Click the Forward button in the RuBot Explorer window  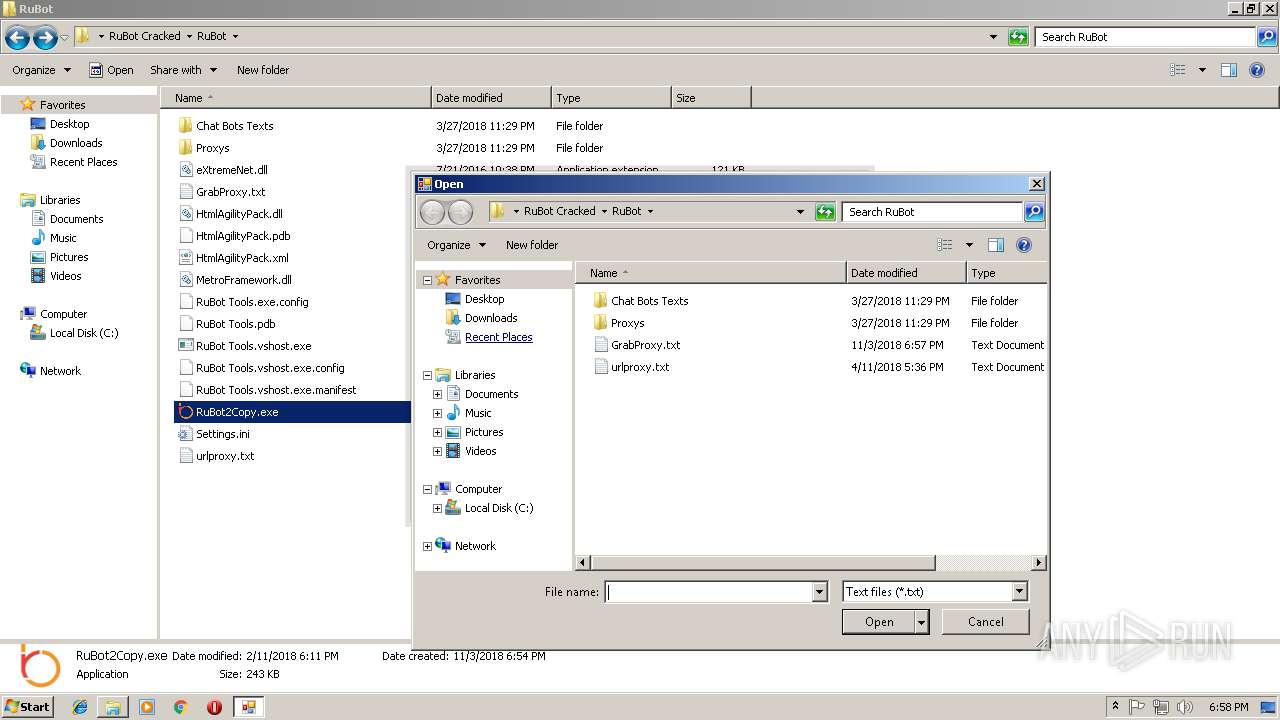click(x=45, y=38)
